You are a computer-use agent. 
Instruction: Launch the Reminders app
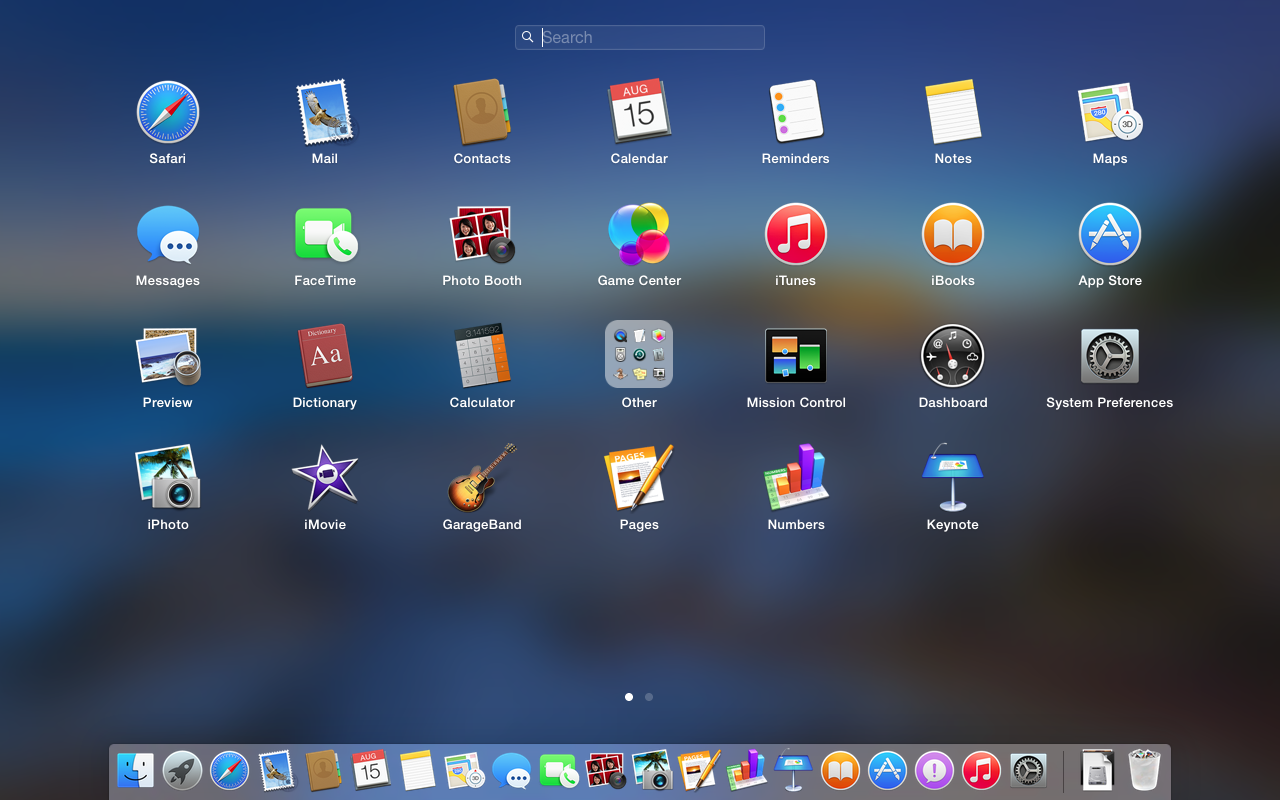tap(796, 112)
